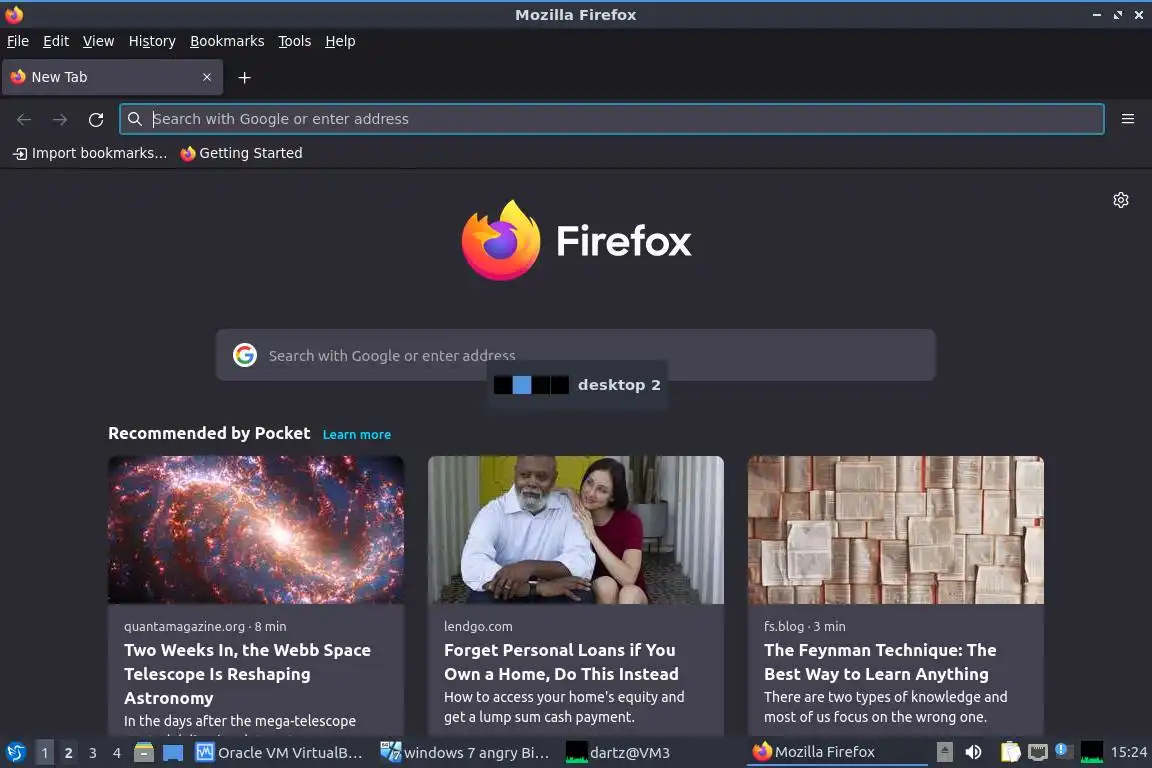Switch to workspace 4 in pager
The height and width of the screenshot is (768, 1152).
[117, 753]
